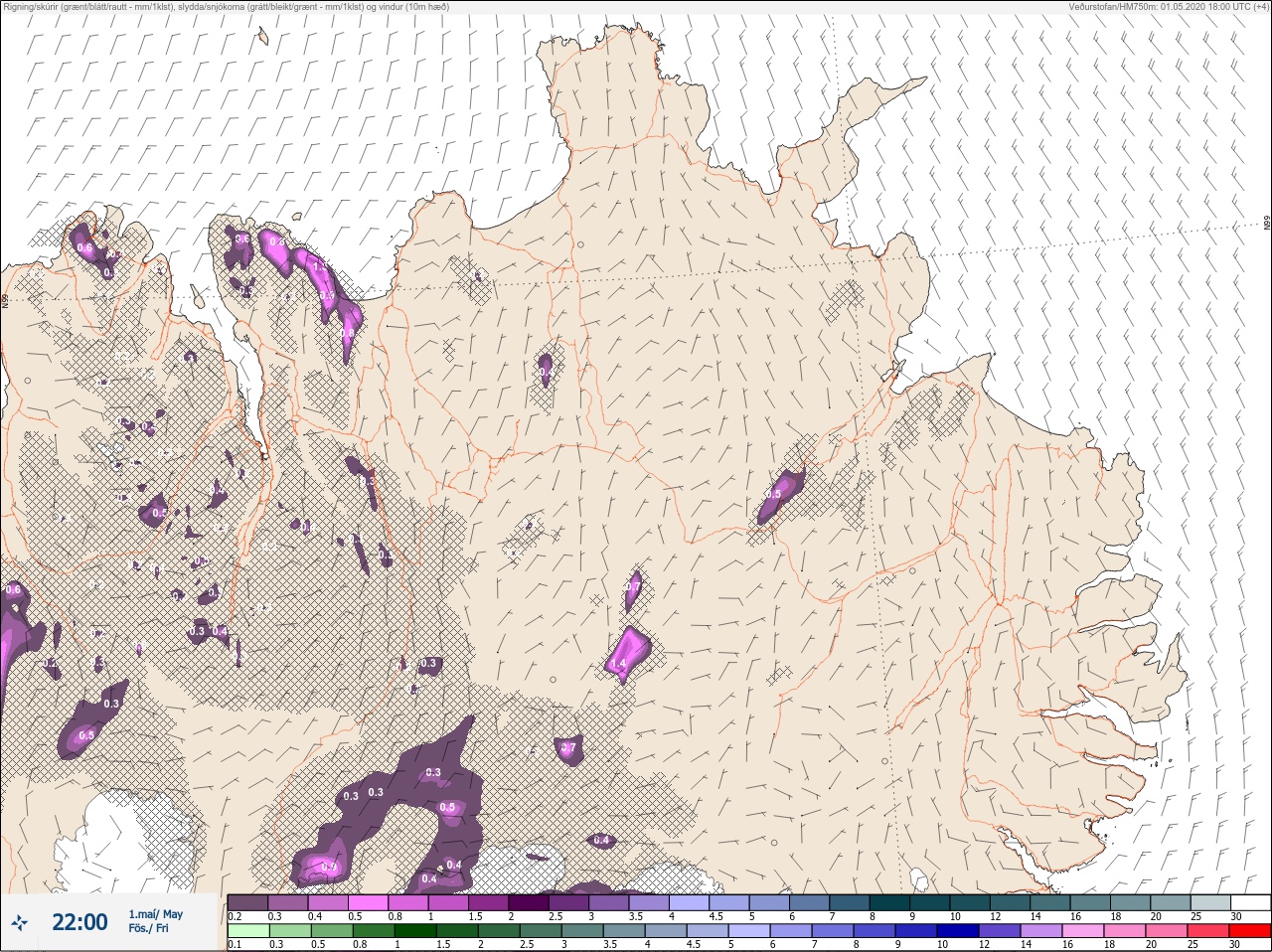Click the 4.5 label on the green legend row
This screenshot has width=1272, height=952.
coord(694,945)
